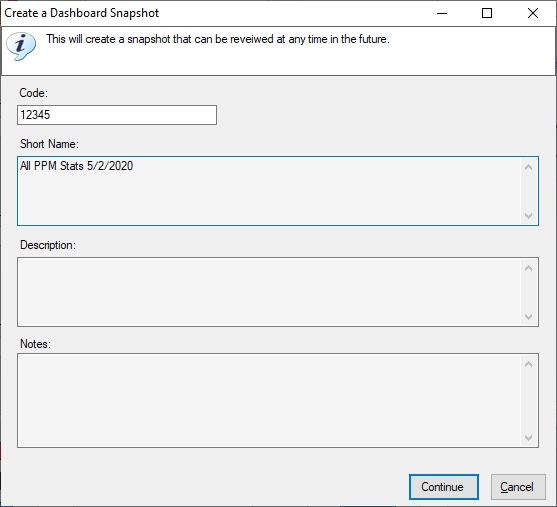Click into the Code input field
Image resolution: width=557 pixels, height=507 pixels.
point(117,115)
